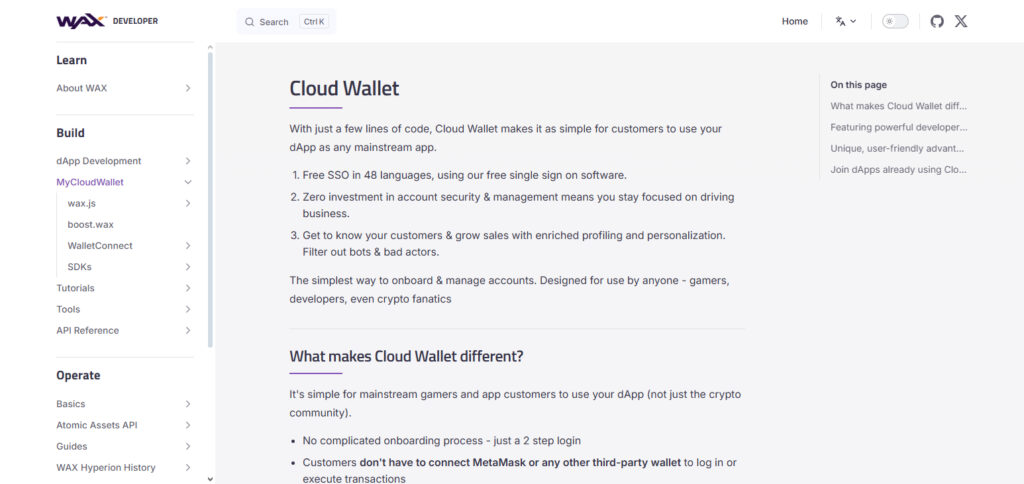
Task: Jump to 'Join dApps already using Clo...' section
Action: point(899,170)
